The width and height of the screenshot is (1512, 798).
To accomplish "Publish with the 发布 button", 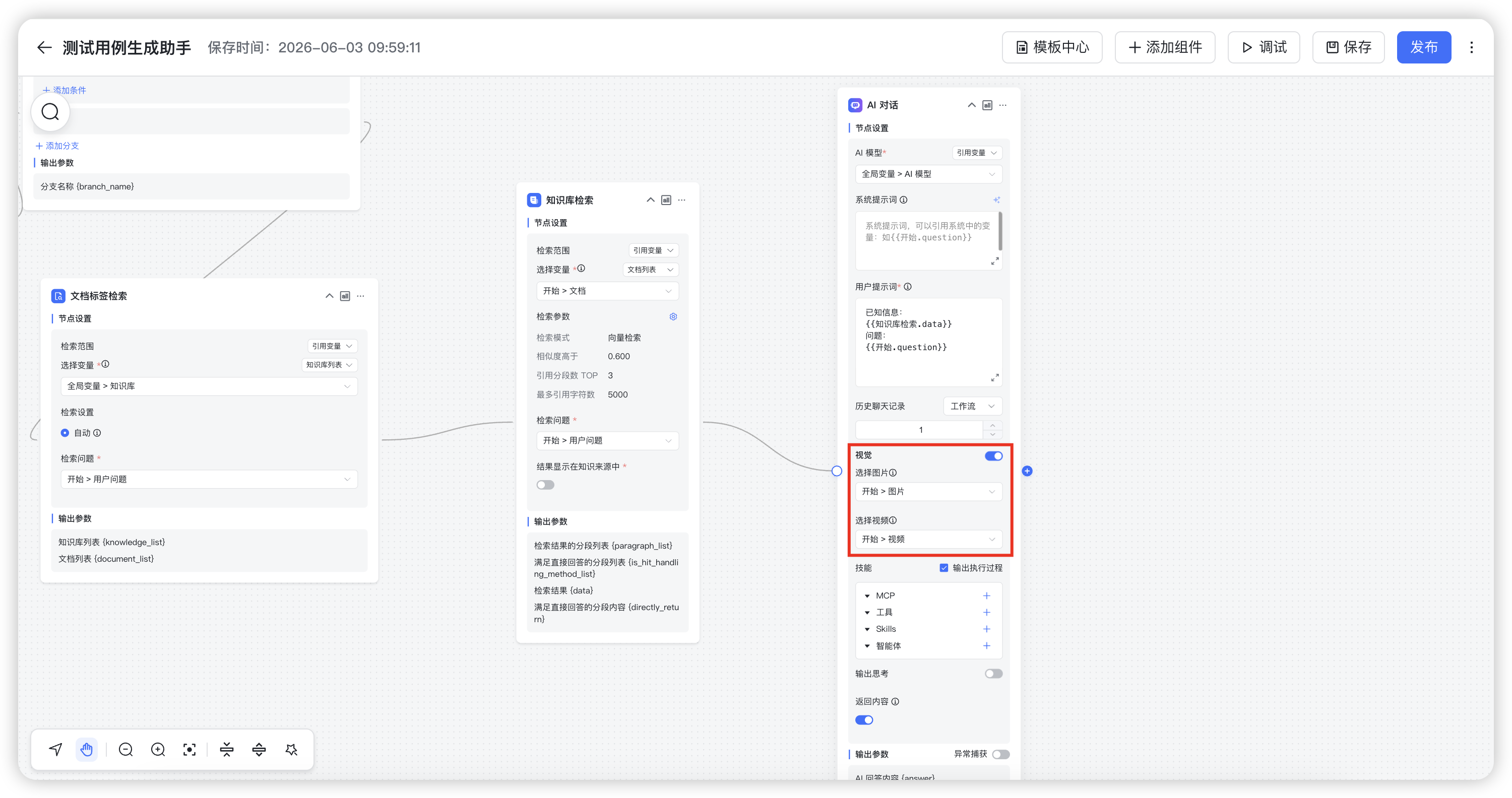I will tap(1424, 47).
